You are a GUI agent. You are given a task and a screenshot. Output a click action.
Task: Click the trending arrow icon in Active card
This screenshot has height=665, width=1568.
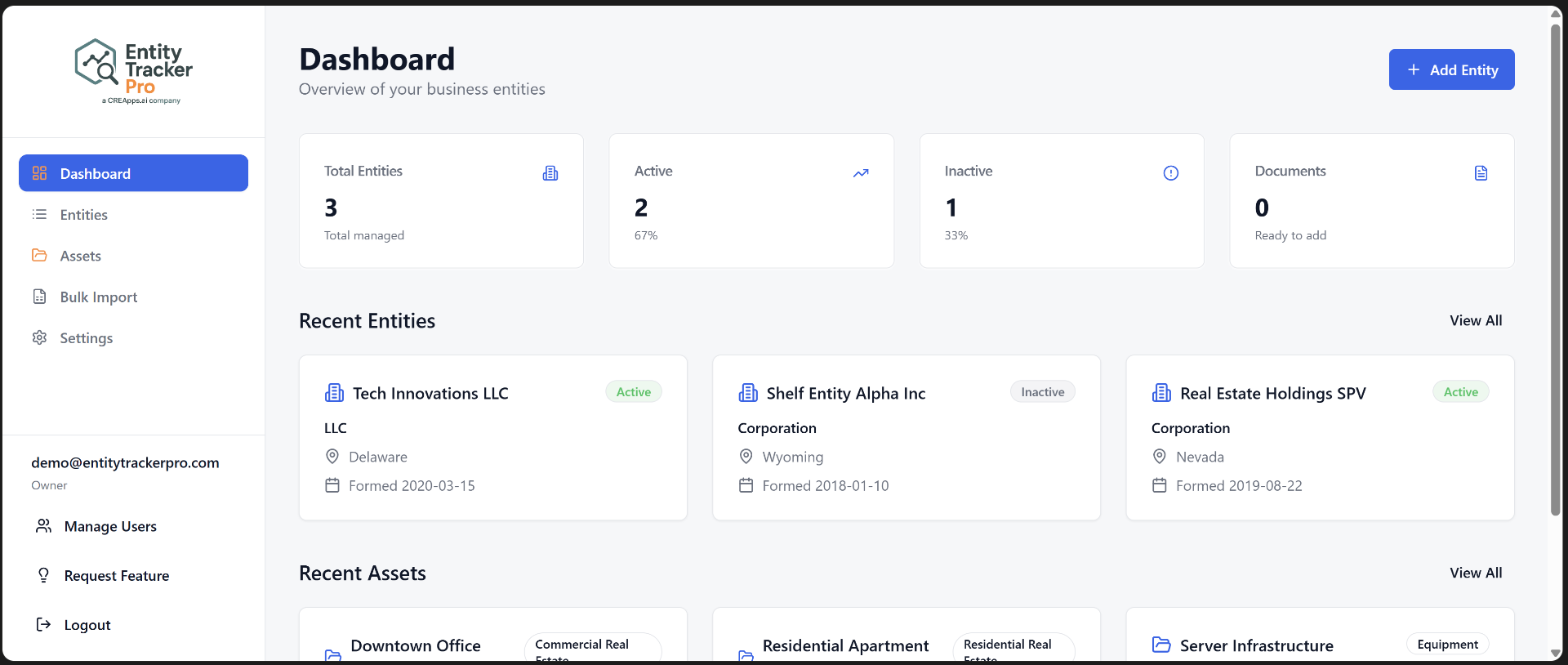point(861,173)
